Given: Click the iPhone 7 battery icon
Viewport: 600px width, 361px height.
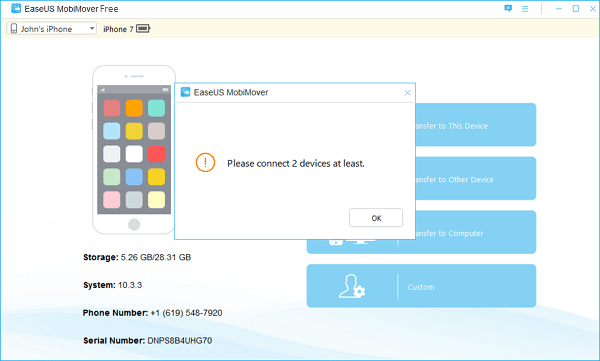Looking at the screenshot, I should tap(143, 29).
